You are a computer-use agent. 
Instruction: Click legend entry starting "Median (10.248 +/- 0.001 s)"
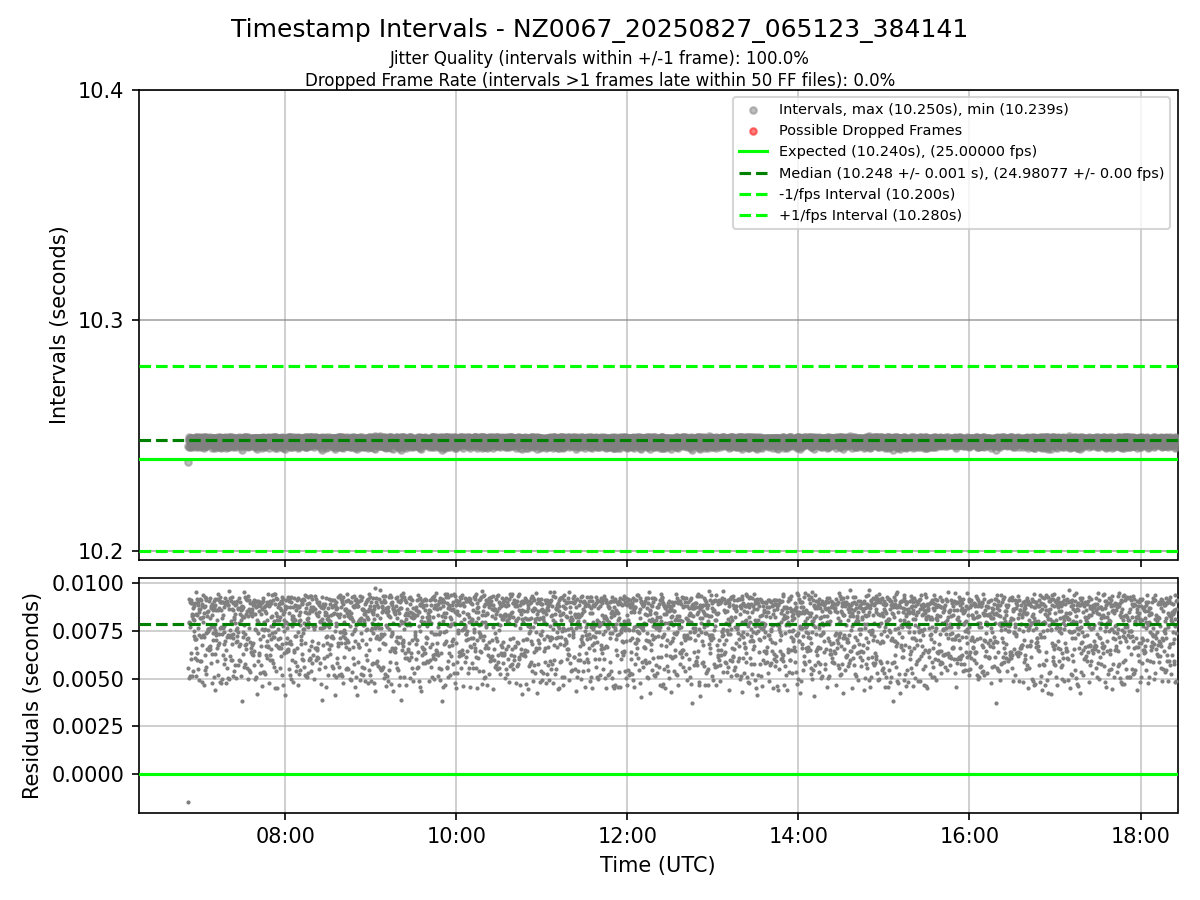coord(971,173)
